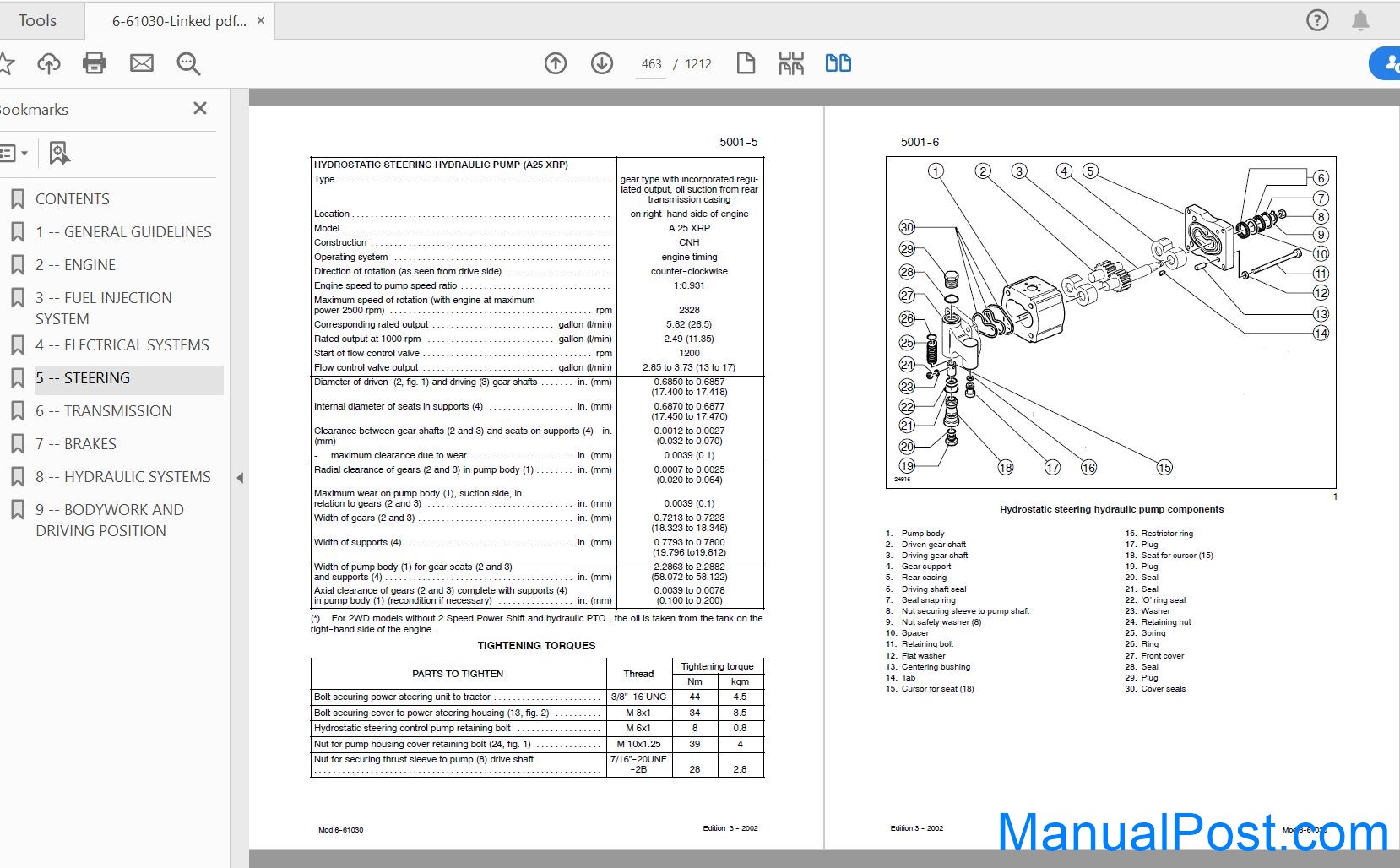Click thread value 'M 10x1.25'
The height and width of the screenshot is (868, 1400).
pos(638,744)
